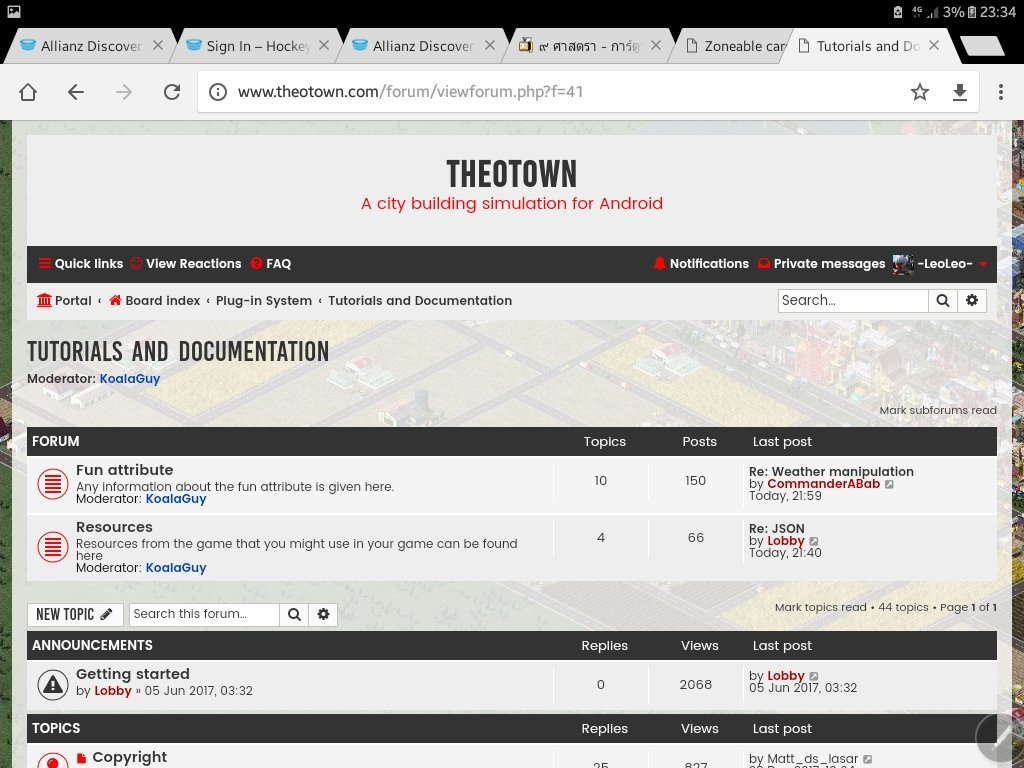Focus the top Search field

853,300
